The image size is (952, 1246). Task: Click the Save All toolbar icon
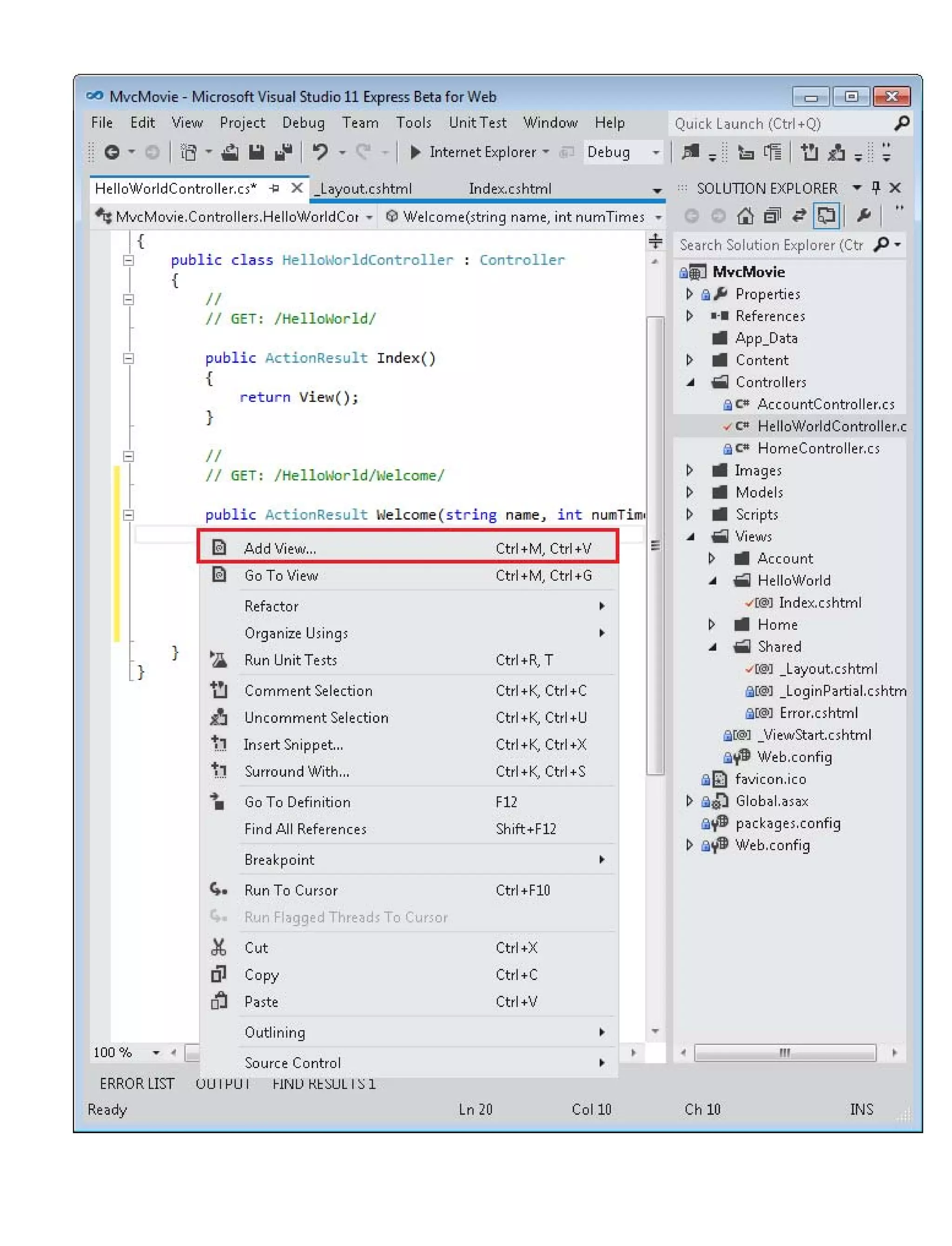pos(283,152)
